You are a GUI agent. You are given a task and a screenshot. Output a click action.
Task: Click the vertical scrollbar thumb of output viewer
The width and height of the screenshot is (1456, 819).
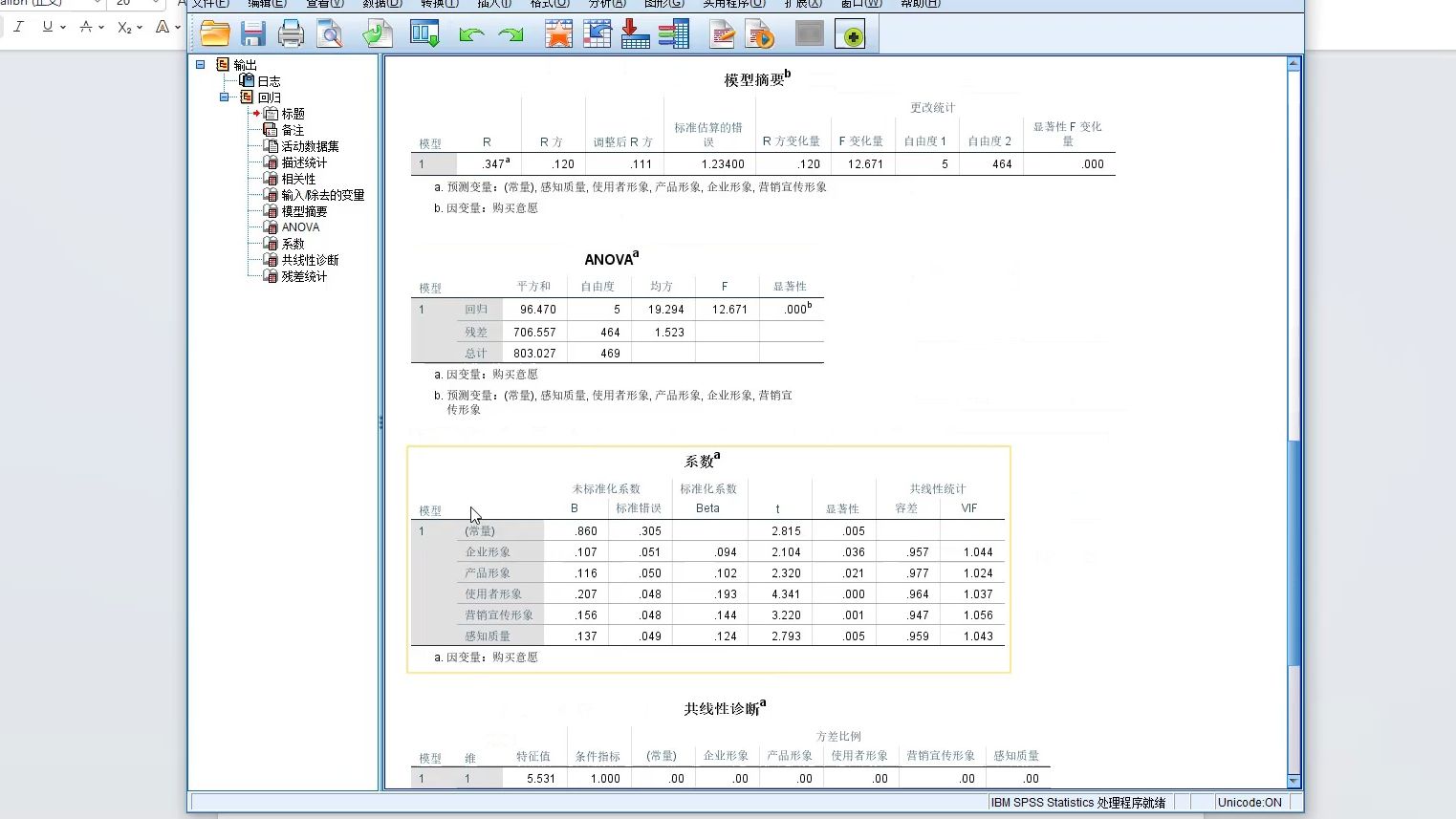(x=1293, y=552)
